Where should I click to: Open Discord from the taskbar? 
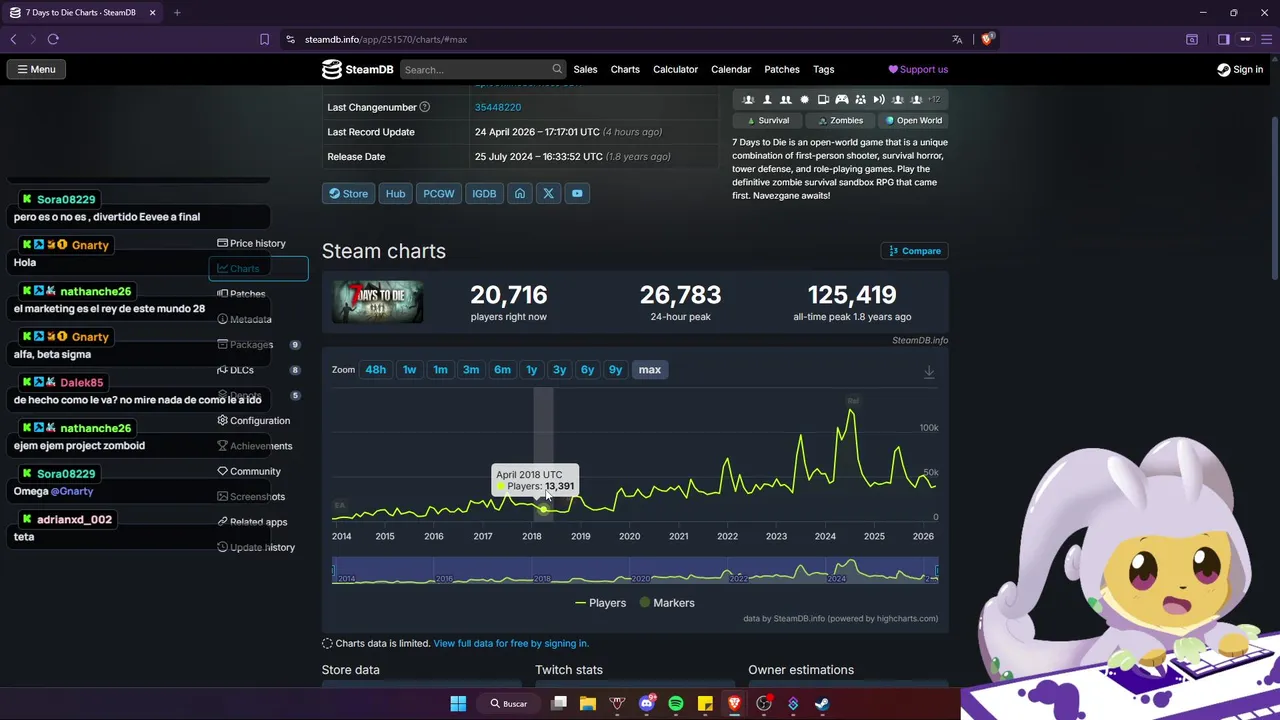coord(647,703)
